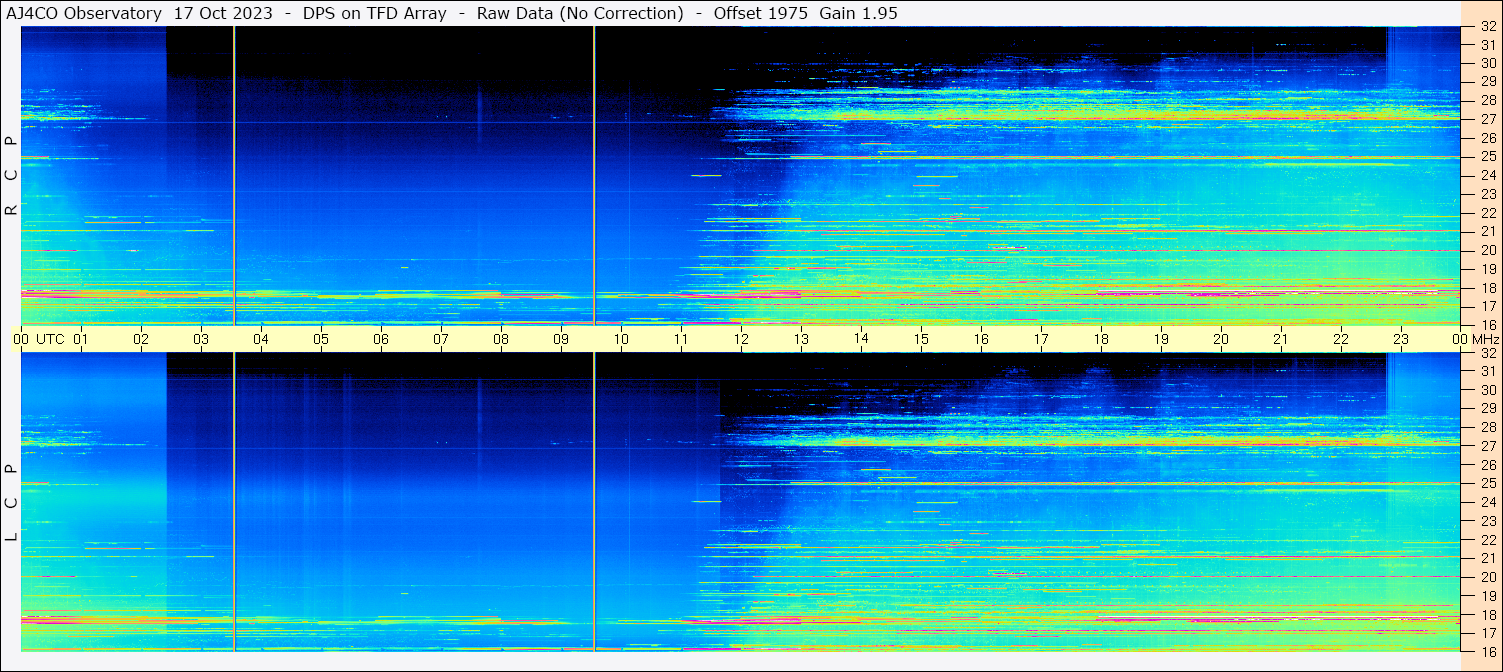
Task: Click the vertical LCP panel label
Action: tap(11, 503)
